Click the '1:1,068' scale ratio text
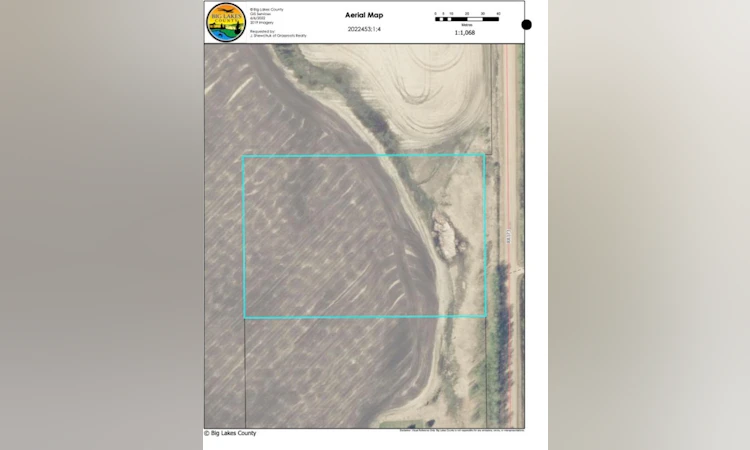The height and width of the screenshot is (450, 750). 465,33
